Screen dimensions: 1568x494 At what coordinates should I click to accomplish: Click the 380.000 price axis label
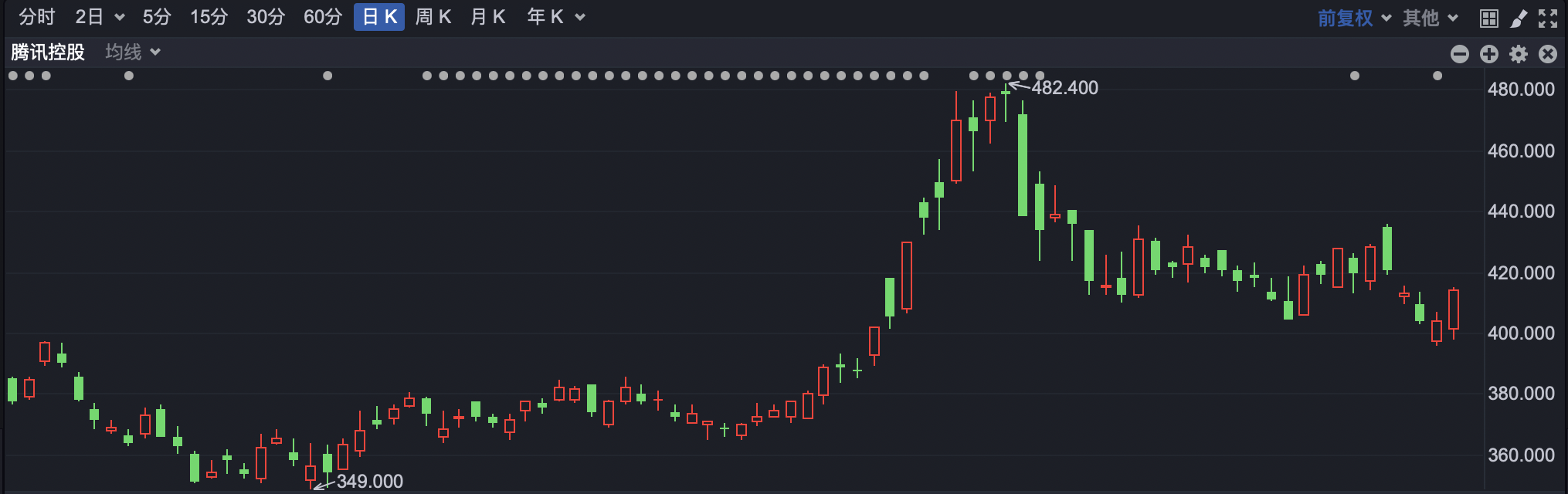click(1521, 394)
